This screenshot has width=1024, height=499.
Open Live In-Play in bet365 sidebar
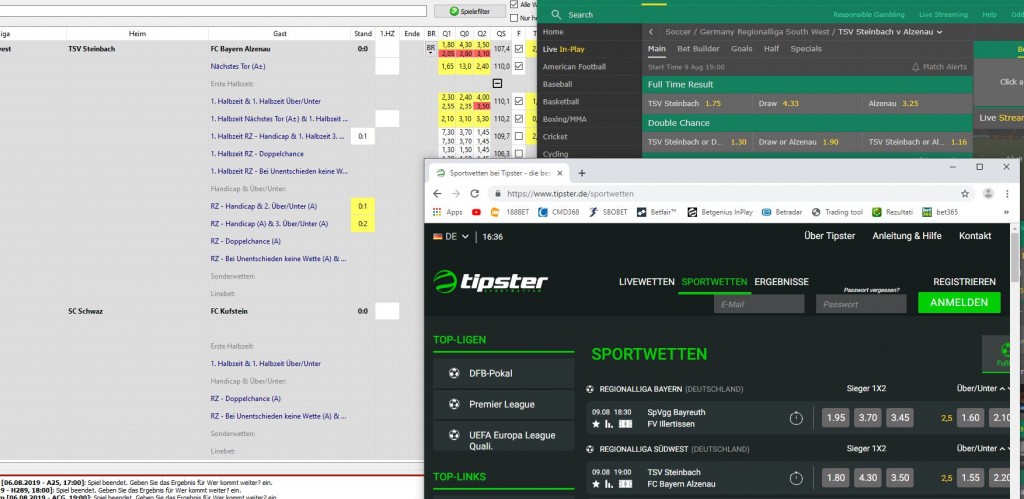pyautogui.click(x=564, y=49)
